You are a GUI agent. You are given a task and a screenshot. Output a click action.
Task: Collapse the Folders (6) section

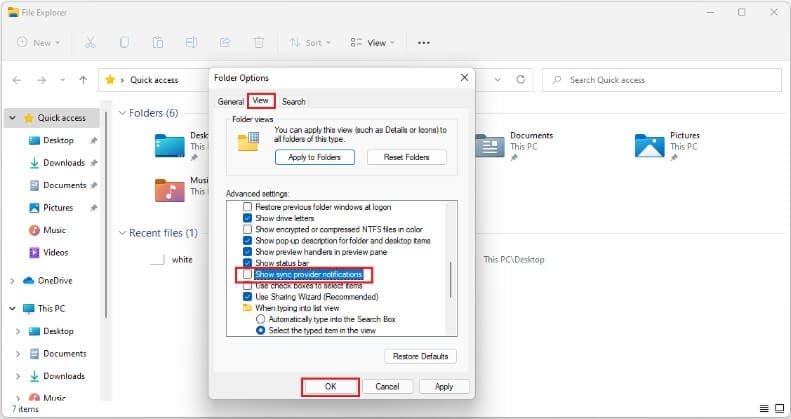[122, 113]
